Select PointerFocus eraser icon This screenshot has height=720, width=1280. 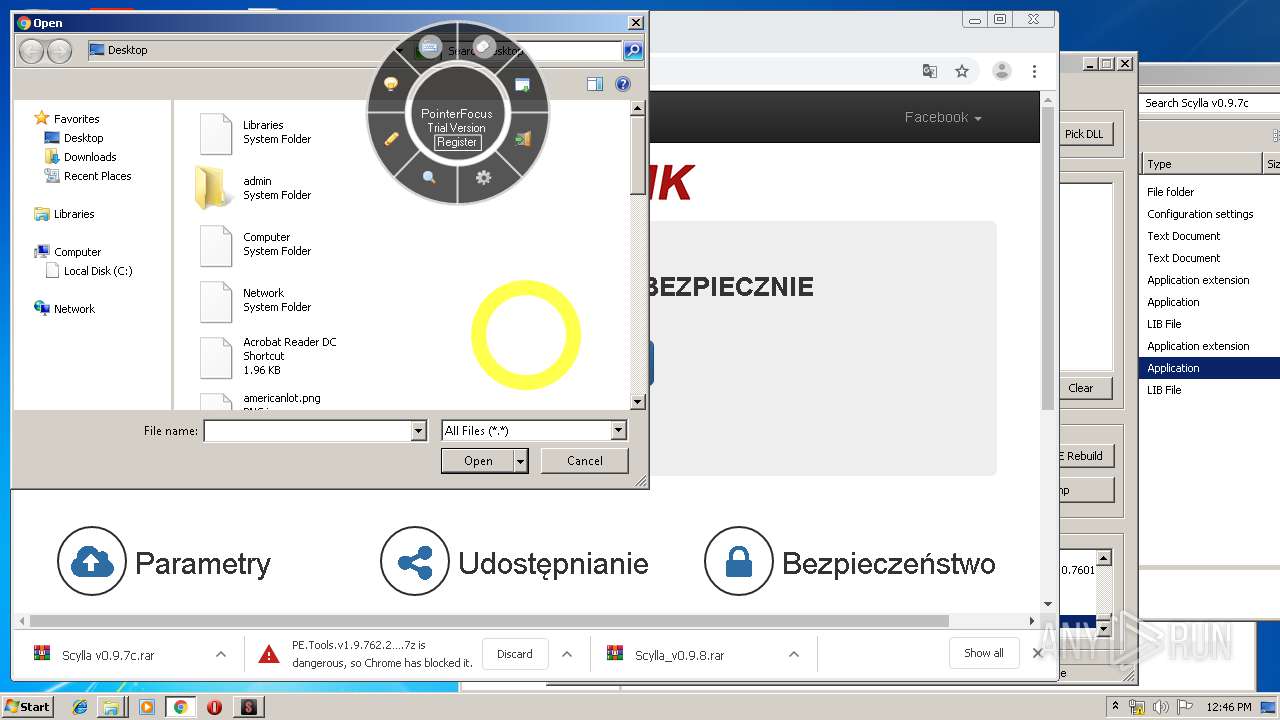click(x=484, y=47)
